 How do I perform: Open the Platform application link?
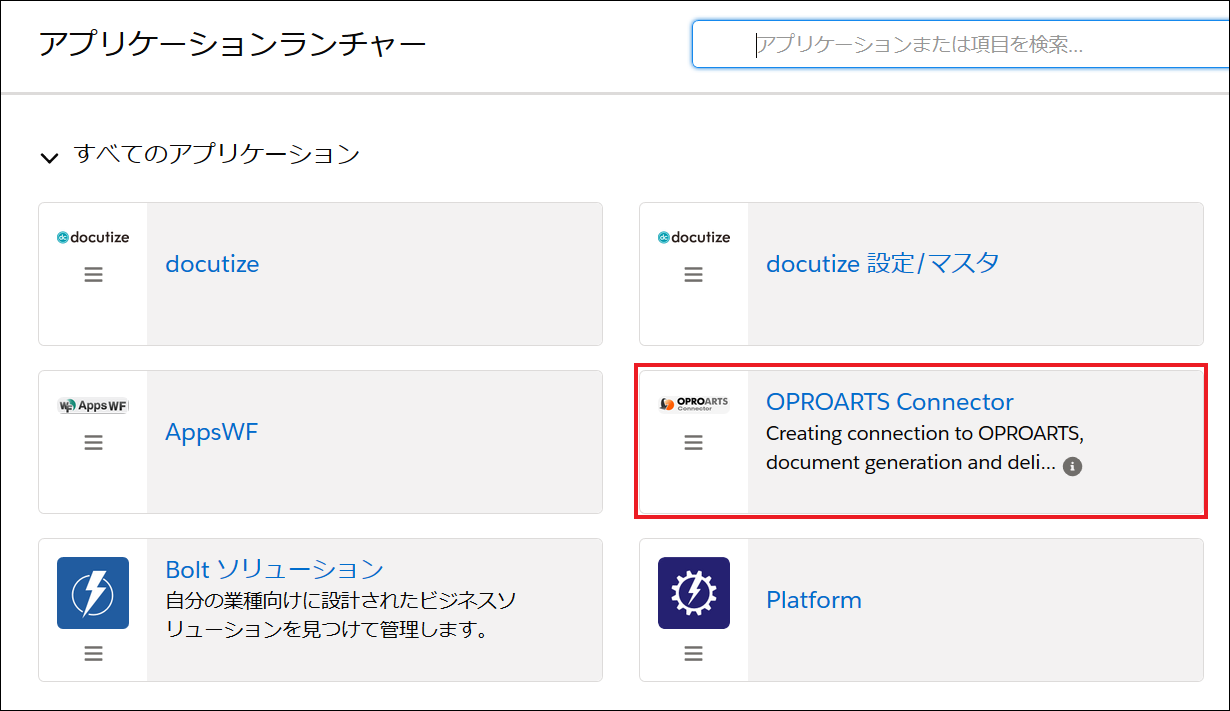(x=814, y=600)
